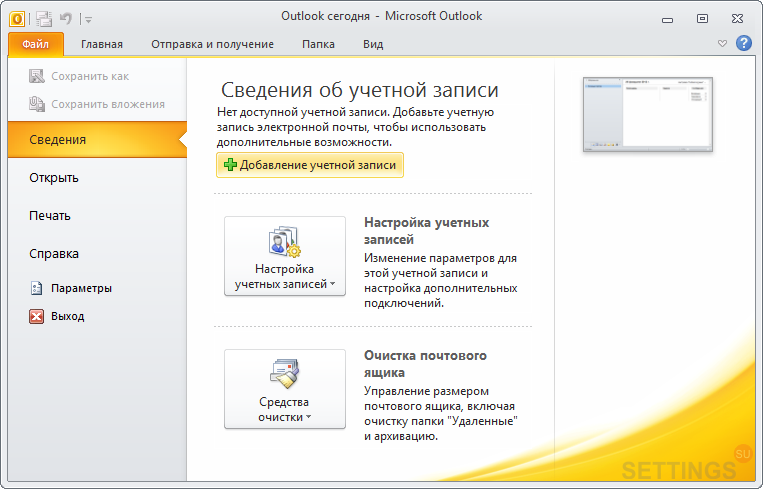
Task: Choose the Сохранить как menu label
Action: (x=90, y=76)
